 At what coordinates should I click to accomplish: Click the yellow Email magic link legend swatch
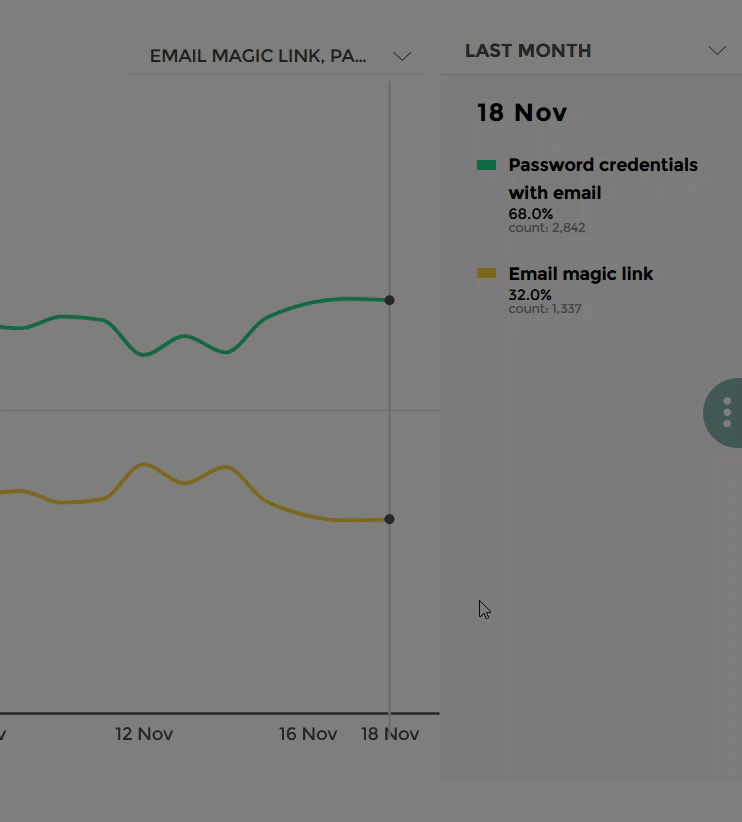tap(486, 273)
